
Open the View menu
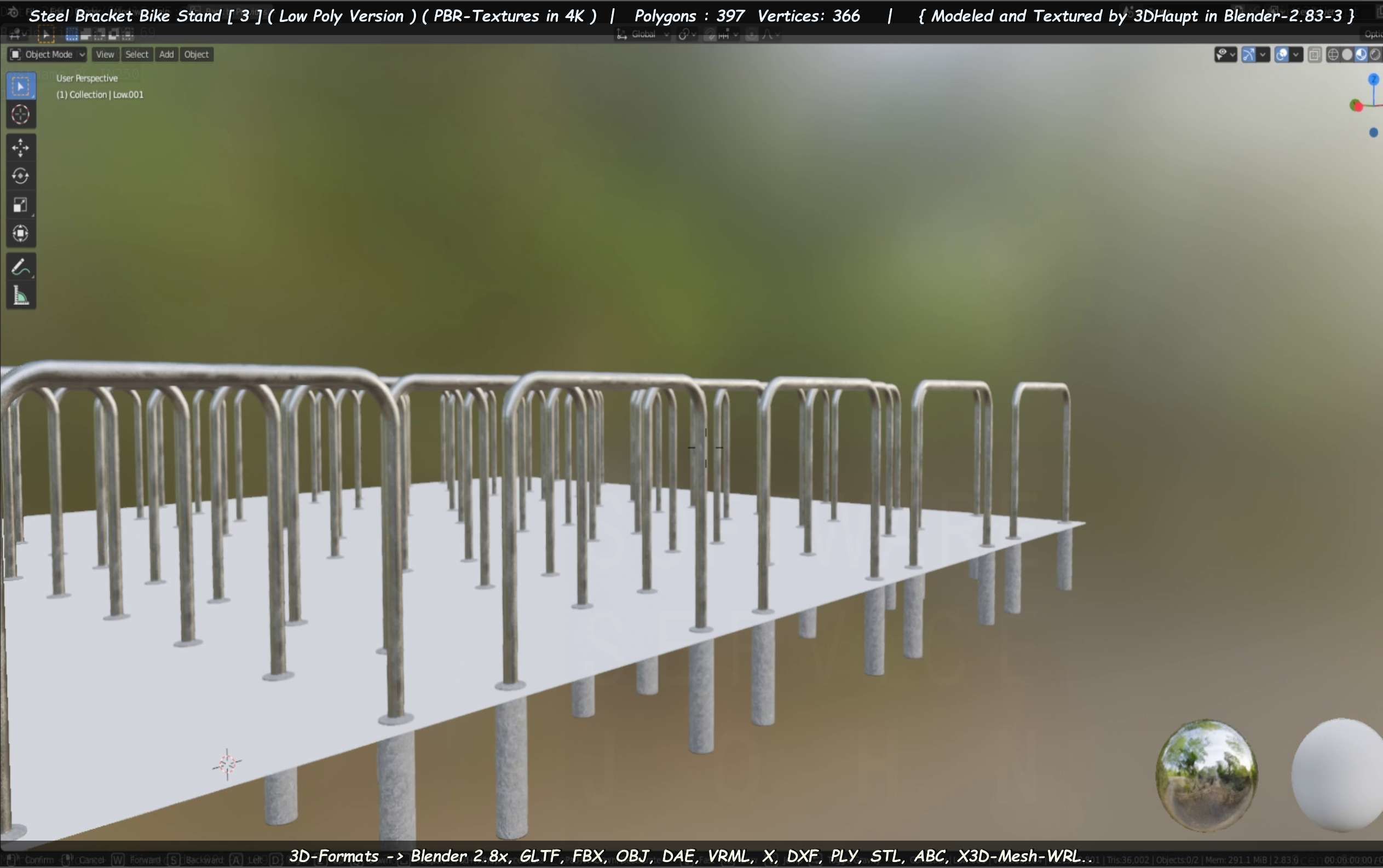click(x=105, y=55)
